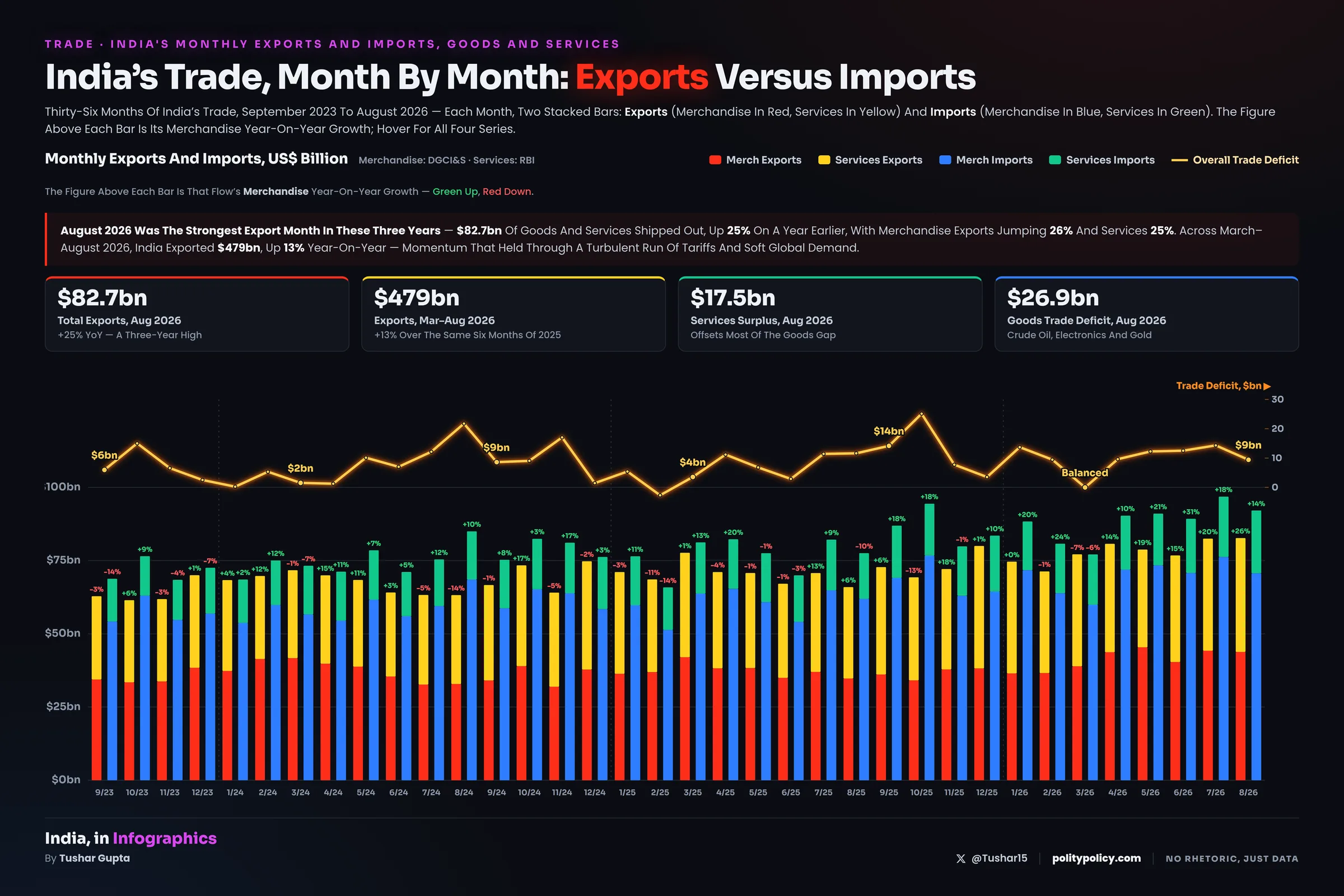
Task: Click the $0bn y-axis label
Action: (x=66, y=780)
